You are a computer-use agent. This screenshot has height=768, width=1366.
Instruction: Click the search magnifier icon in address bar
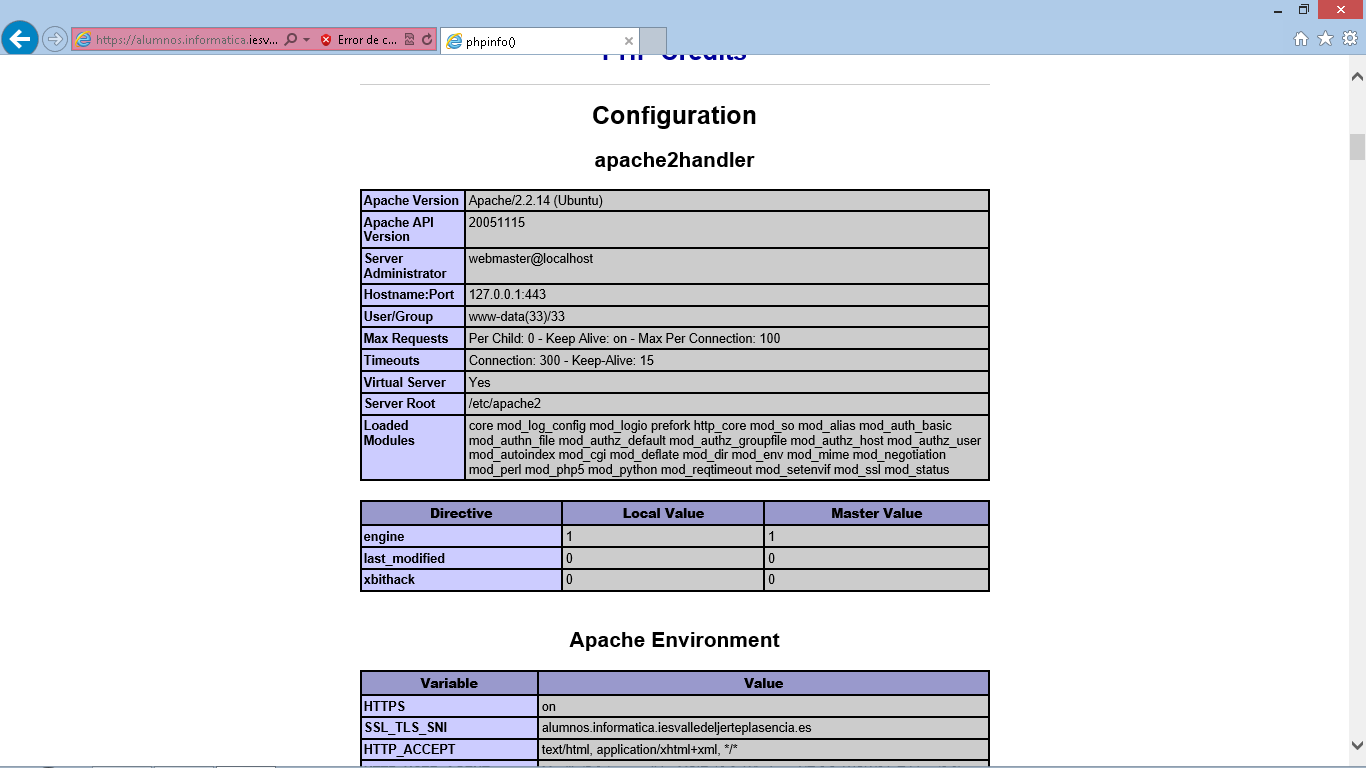(x=290, y=40)
